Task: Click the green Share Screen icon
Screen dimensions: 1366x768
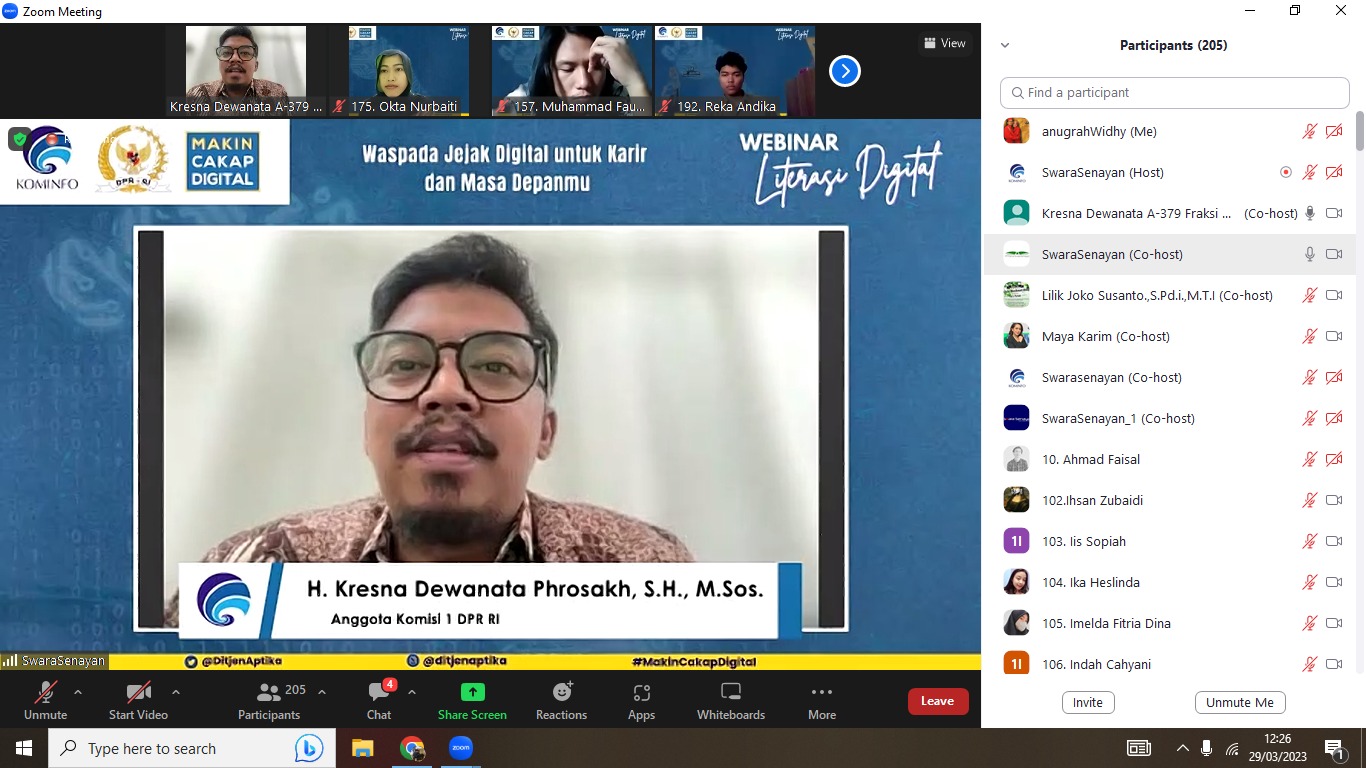Action: coord(472,692)
